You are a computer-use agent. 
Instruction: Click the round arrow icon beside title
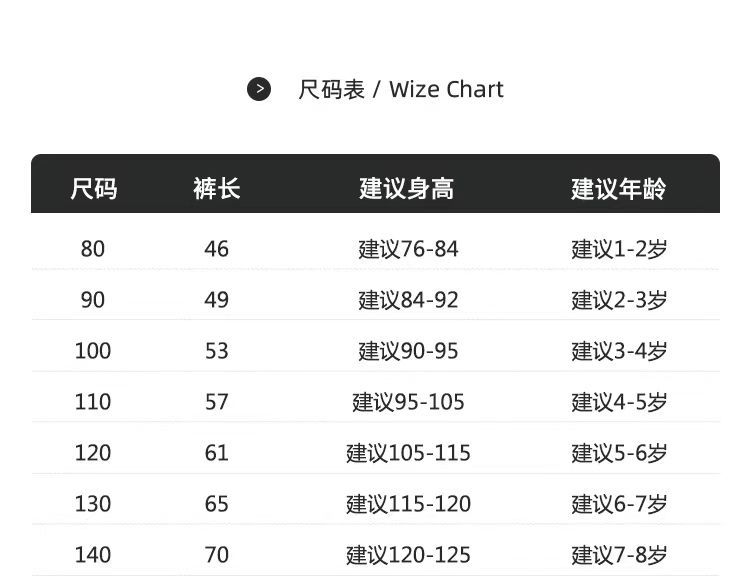pos(259,89)
